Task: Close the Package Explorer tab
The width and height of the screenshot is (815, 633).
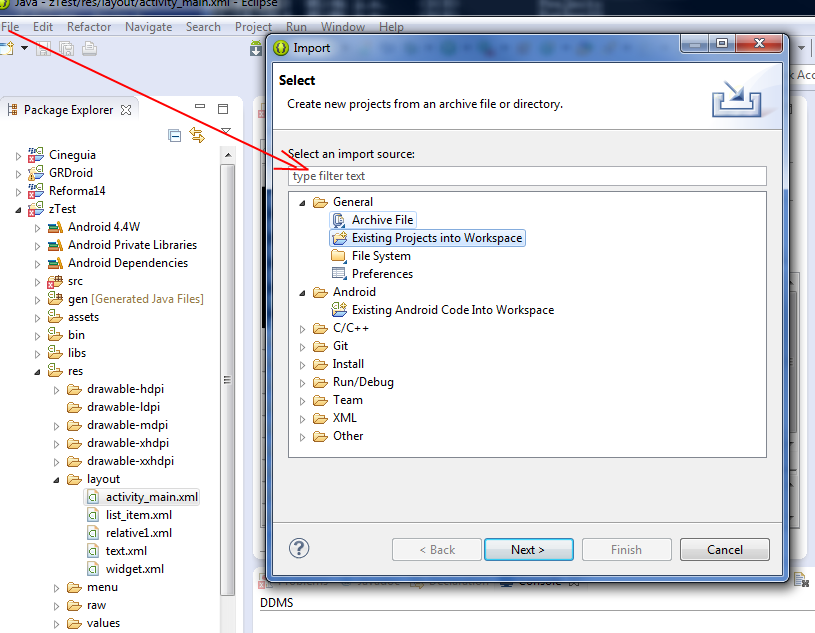Action: tap(125, 110)
